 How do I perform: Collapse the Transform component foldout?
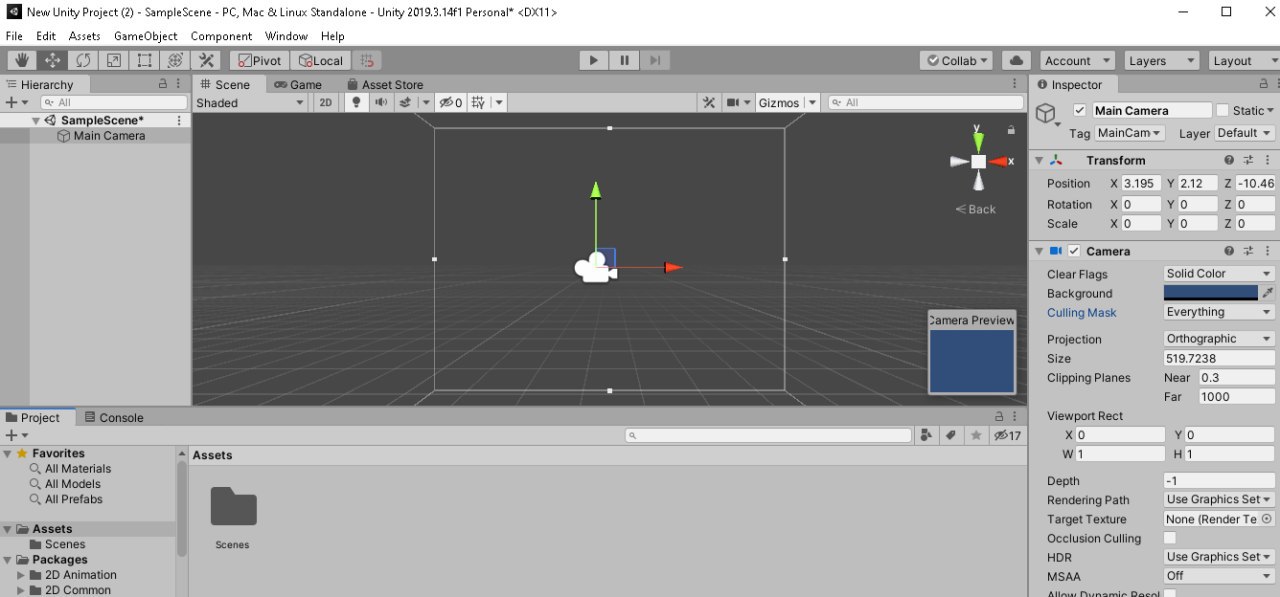click(x=1038, y=160)
